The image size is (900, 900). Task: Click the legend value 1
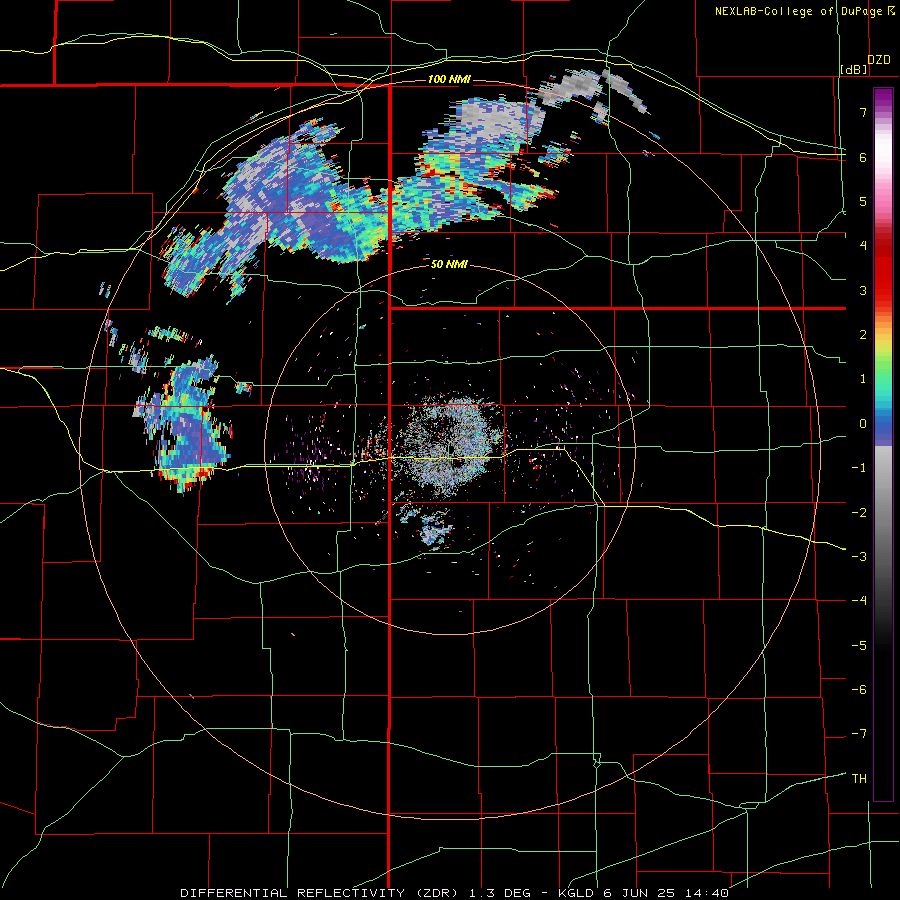(x=863, y=379)
